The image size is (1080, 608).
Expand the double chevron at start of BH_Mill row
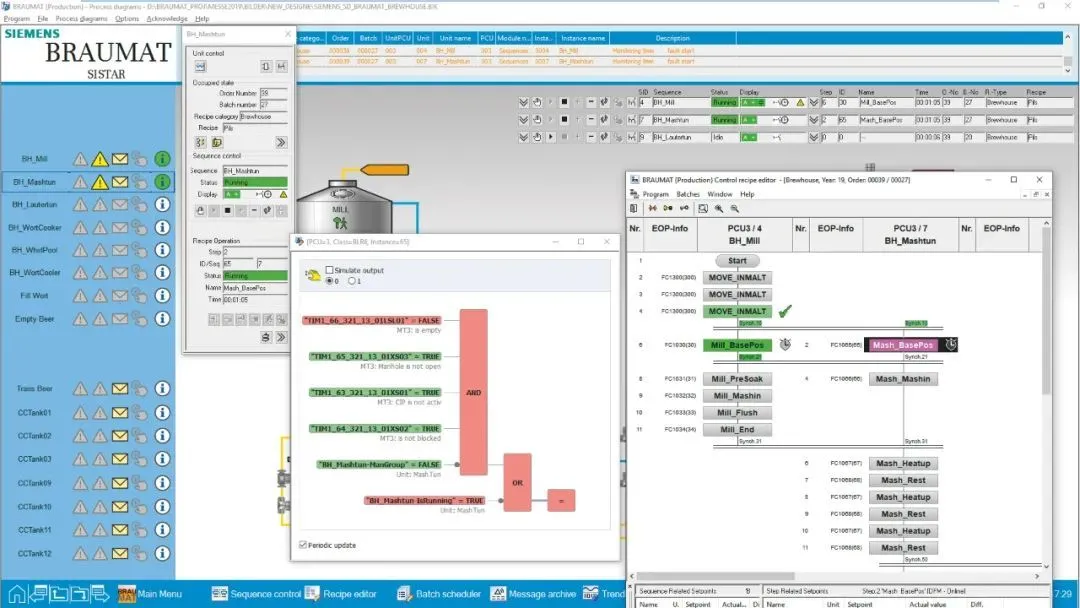pyautogui.click(x=523, y=102)
